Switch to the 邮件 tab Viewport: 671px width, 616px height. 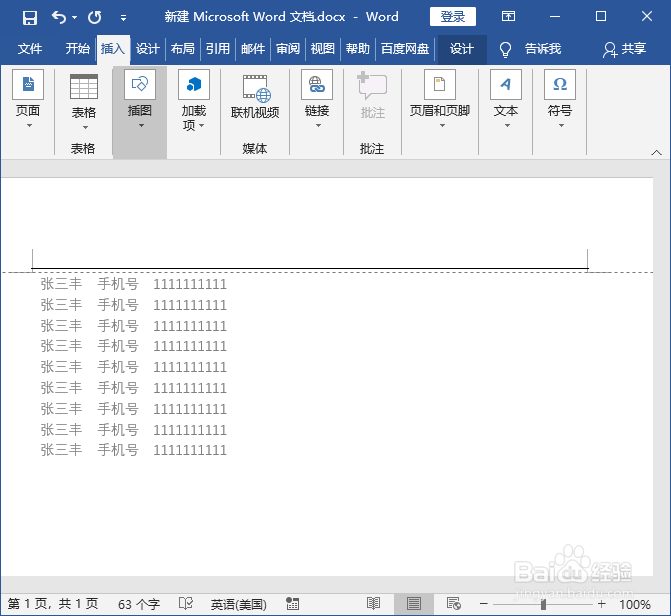coord(253,49)
